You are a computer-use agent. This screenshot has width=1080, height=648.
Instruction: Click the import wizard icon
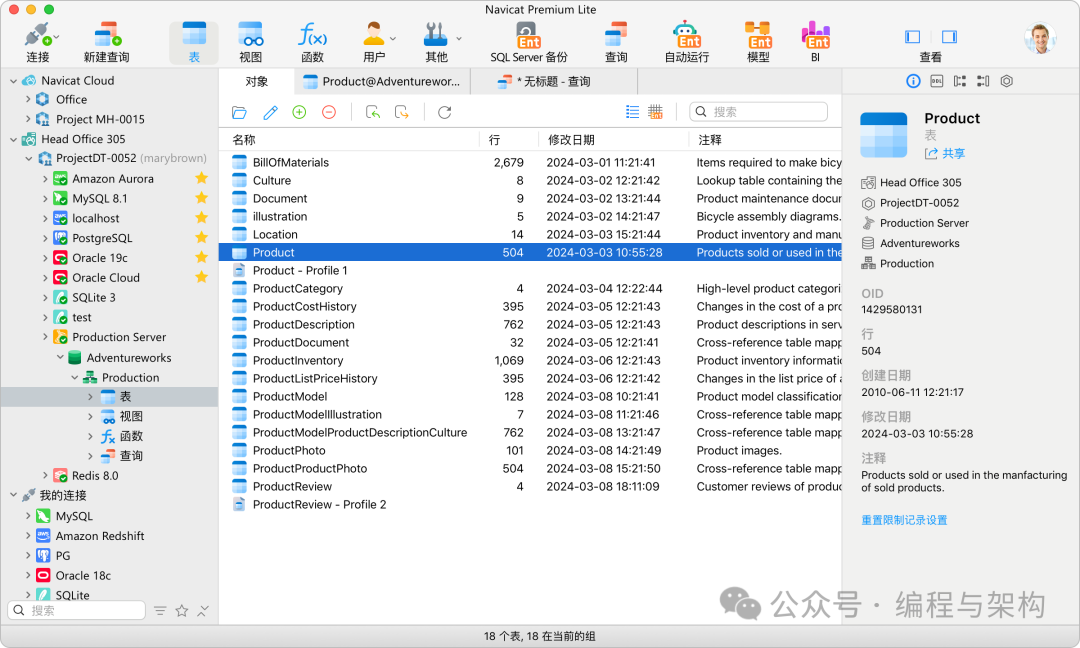(373, 112)
